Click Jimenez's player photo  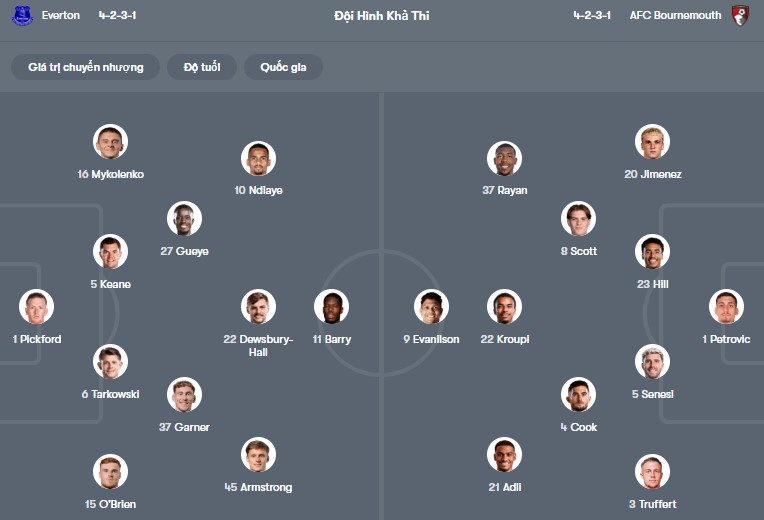(x=652, y=142)
